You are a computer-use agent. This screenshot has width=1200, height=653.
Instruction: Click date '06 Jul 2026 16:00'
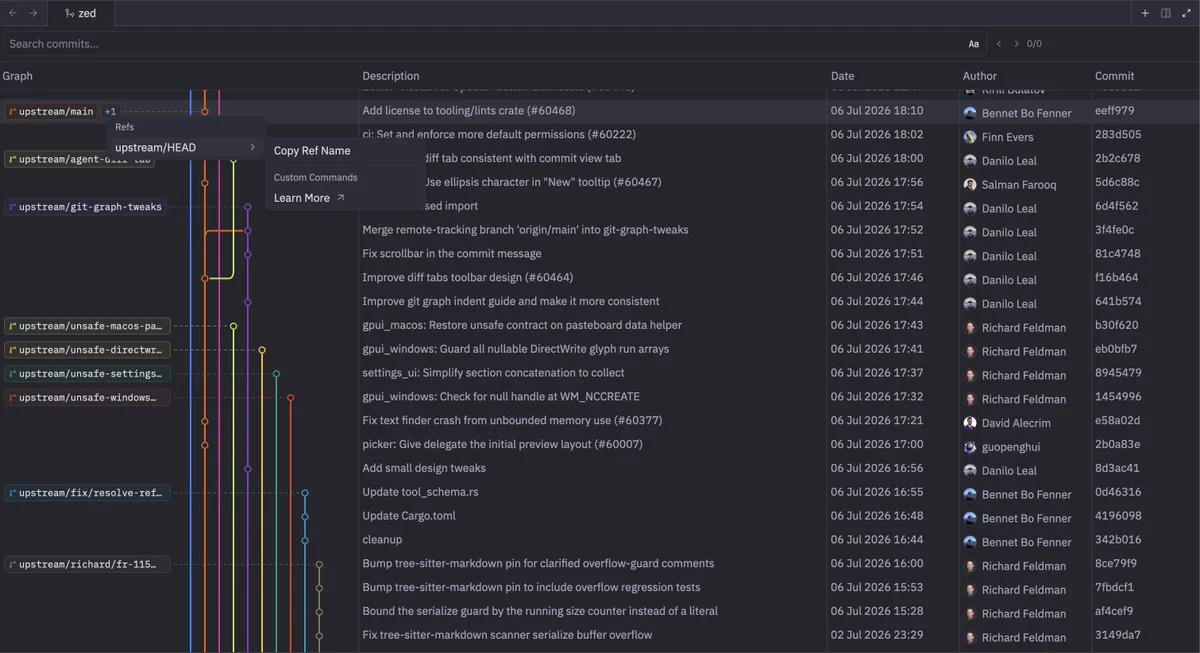coord(877,564)
